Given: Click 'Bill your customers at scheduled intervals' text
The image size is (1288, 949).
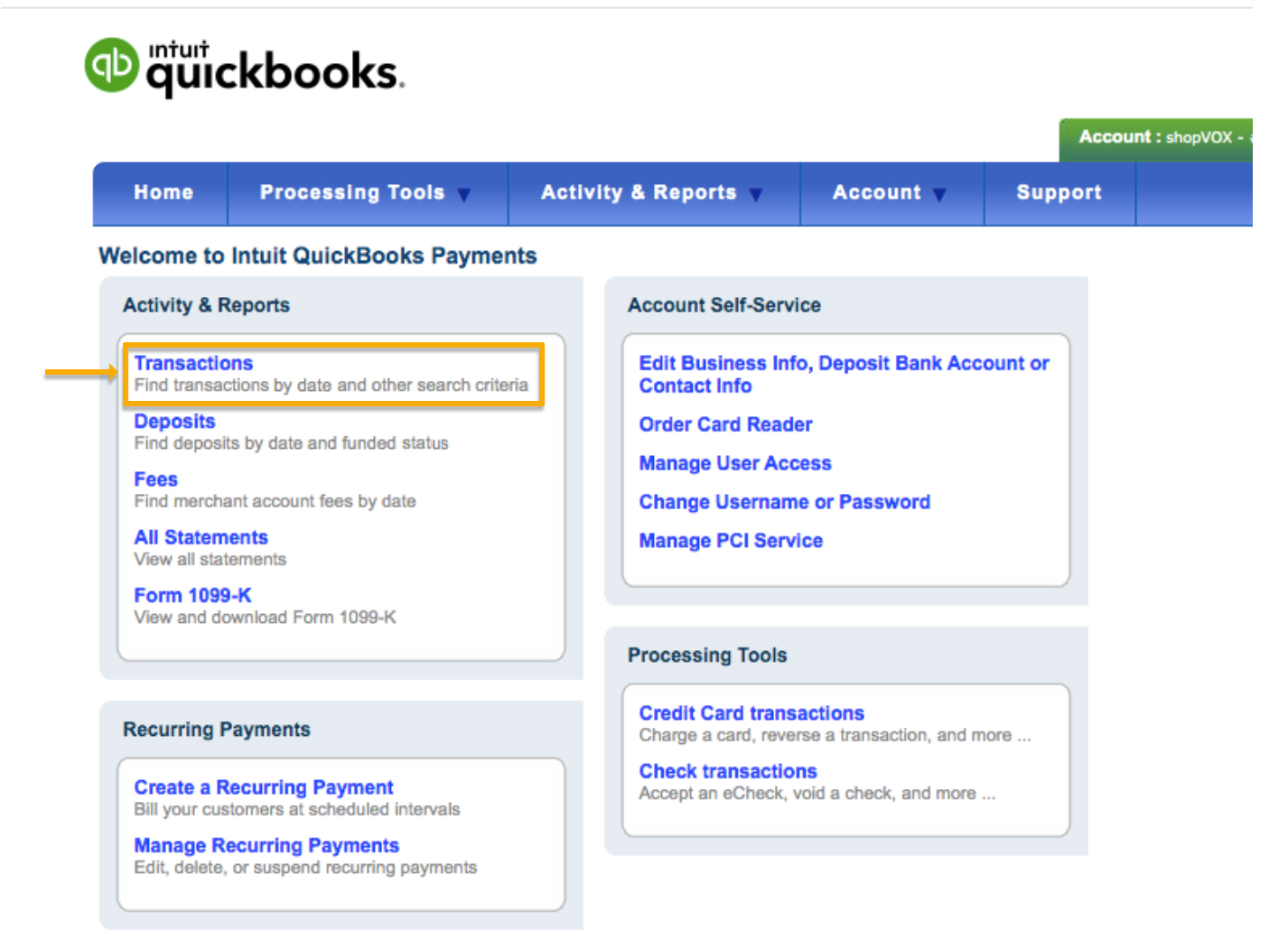Looking at the screenshot, I should 296,810.
